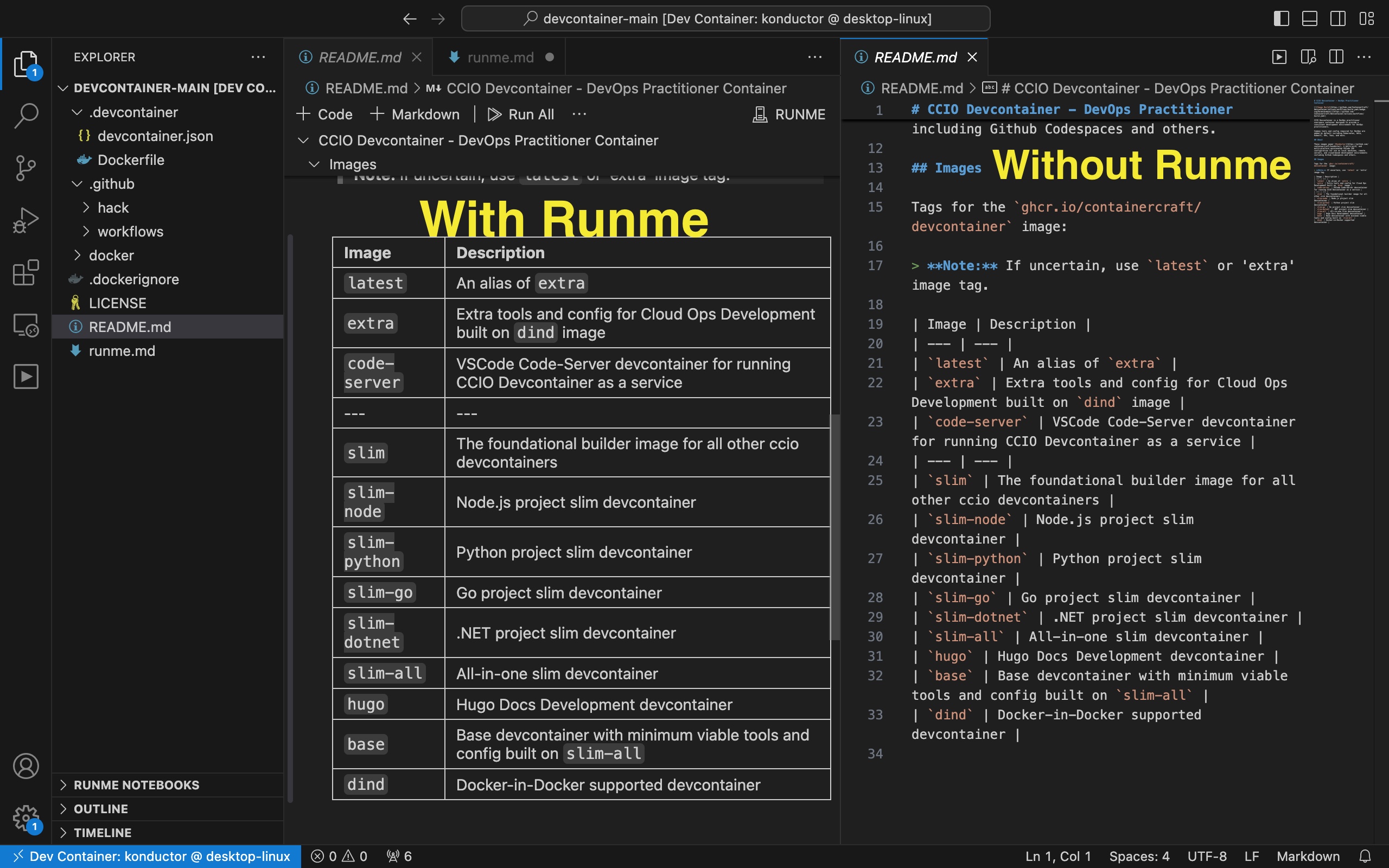Screen dimensions: 1389x868
Task: Expand the RUNME NOTEBOOKS section
Action: pyautogui.click(x=168, y=785)
